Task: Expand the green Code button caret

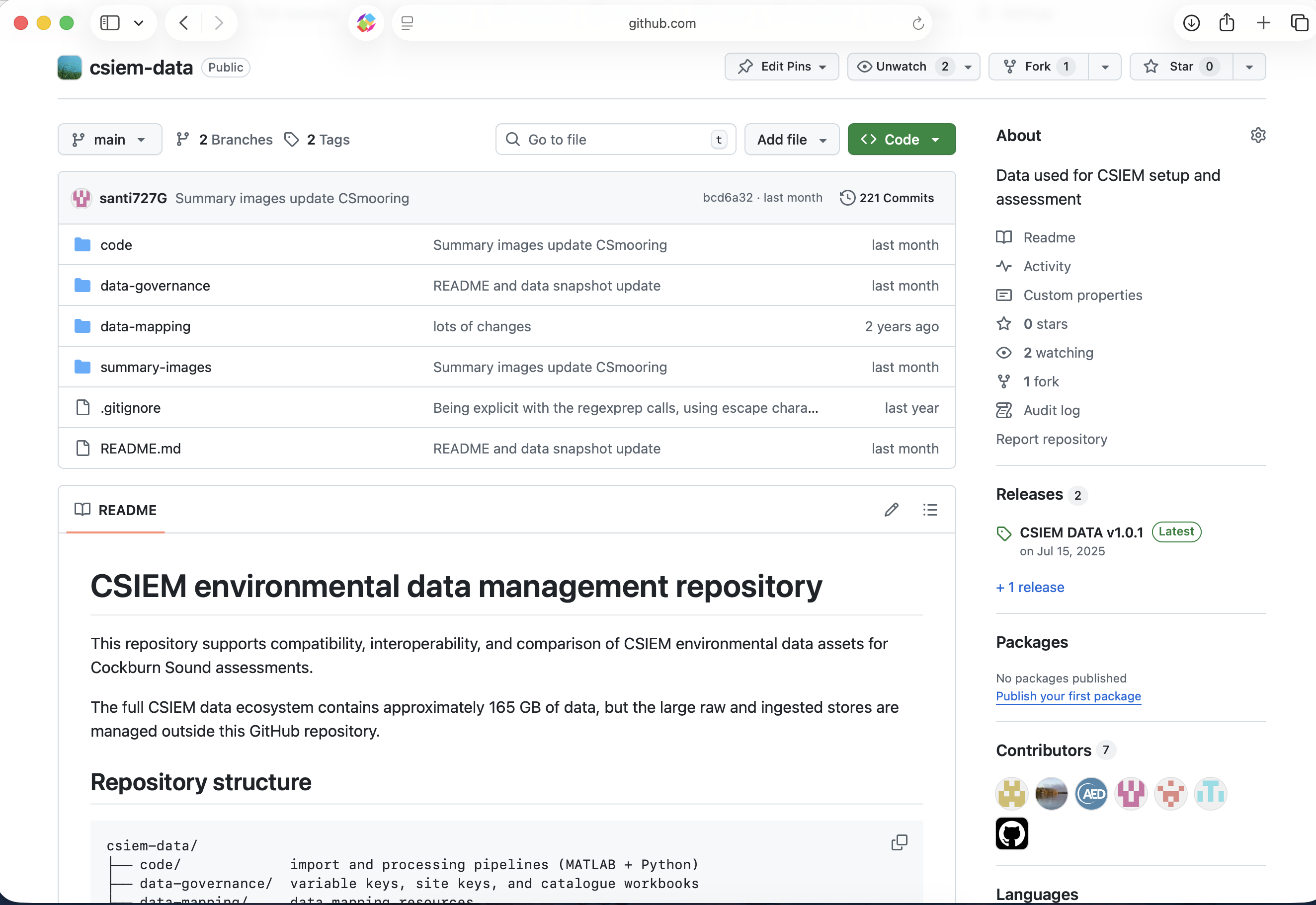Action: [x=936, y=139]
